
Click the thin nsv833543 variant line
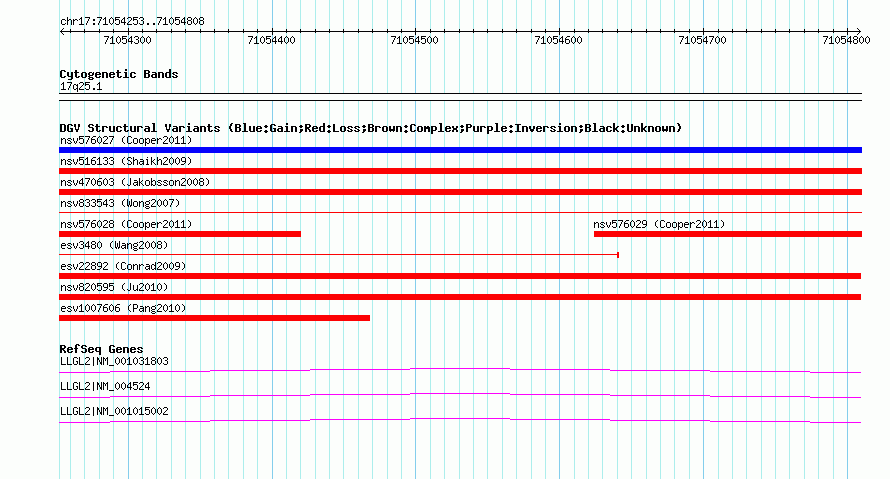point(460,213)
